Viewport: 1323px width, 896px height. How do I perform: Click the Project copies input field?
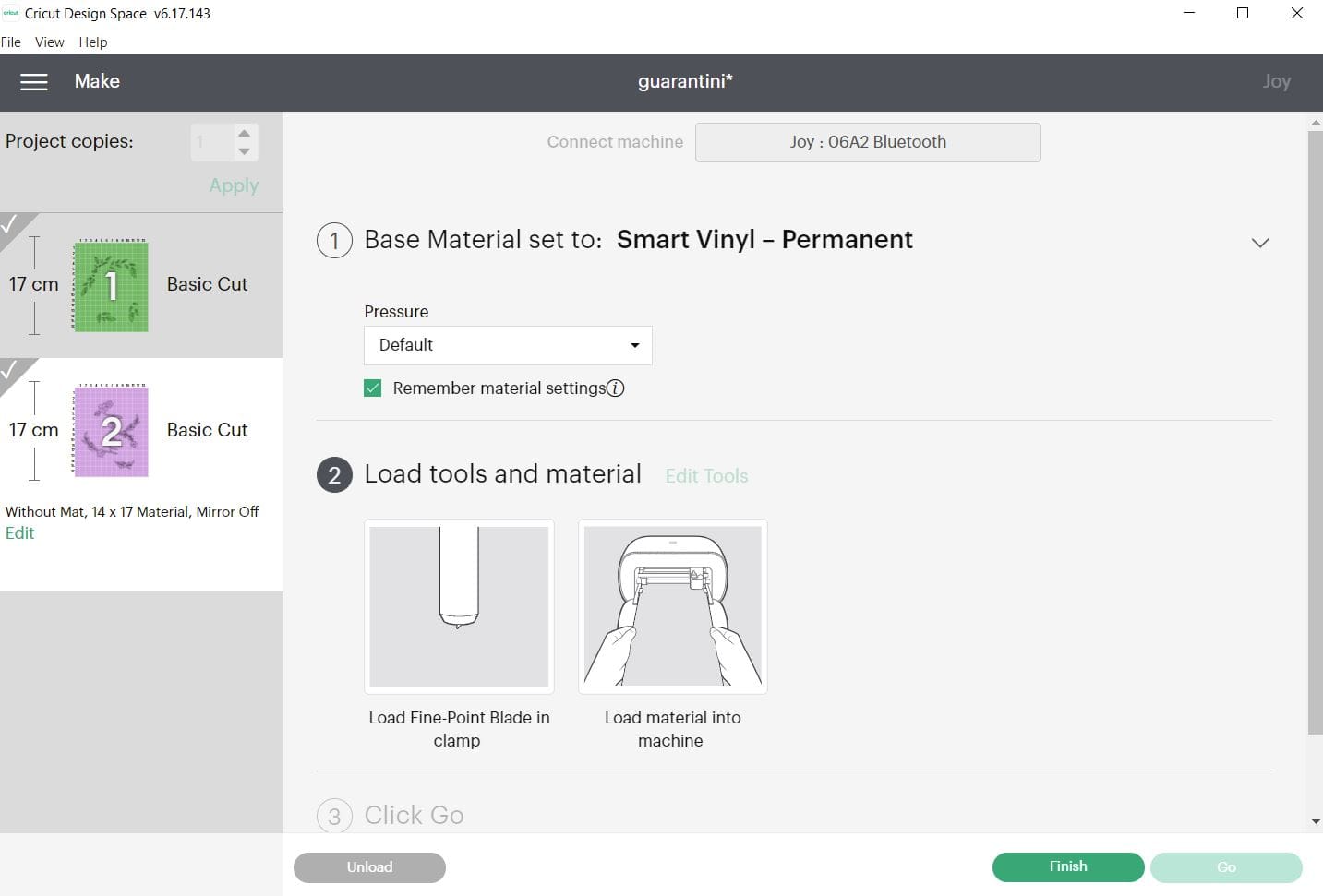[212, 142]
